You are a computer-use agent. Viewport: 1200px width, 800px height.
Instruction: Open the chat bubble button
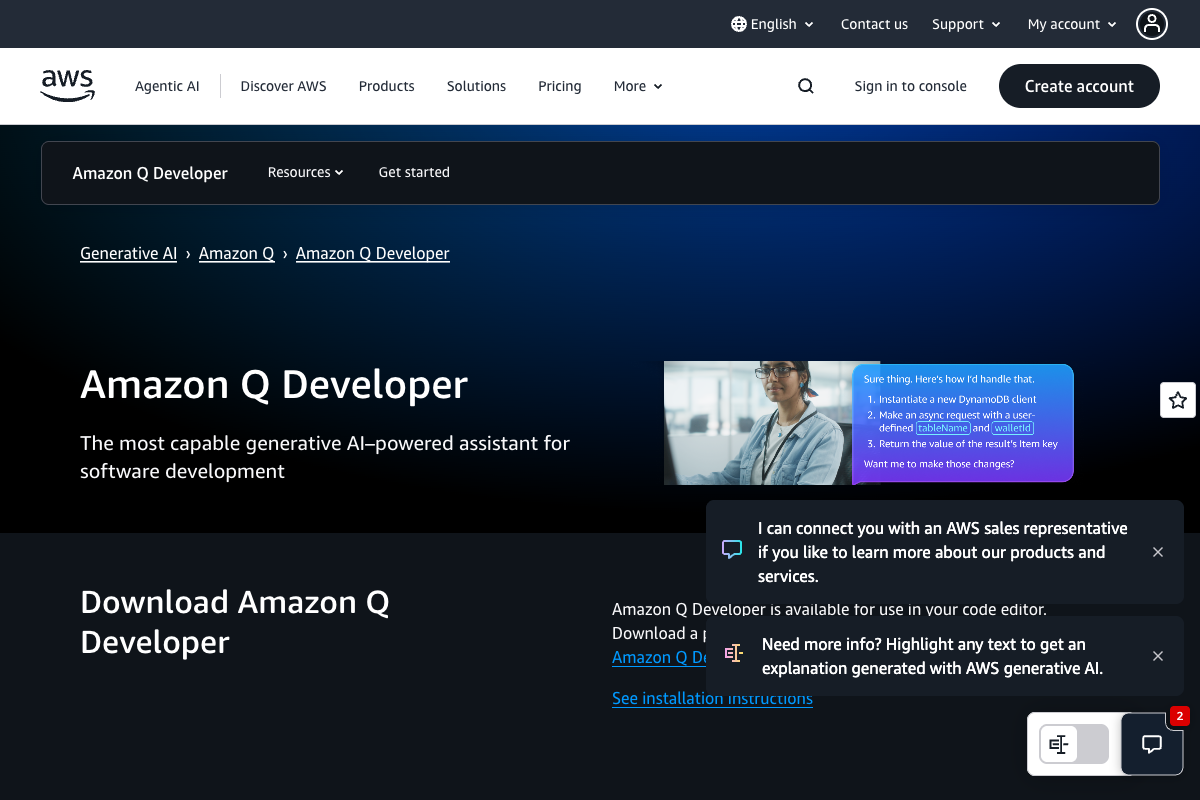click(1152, 744)
